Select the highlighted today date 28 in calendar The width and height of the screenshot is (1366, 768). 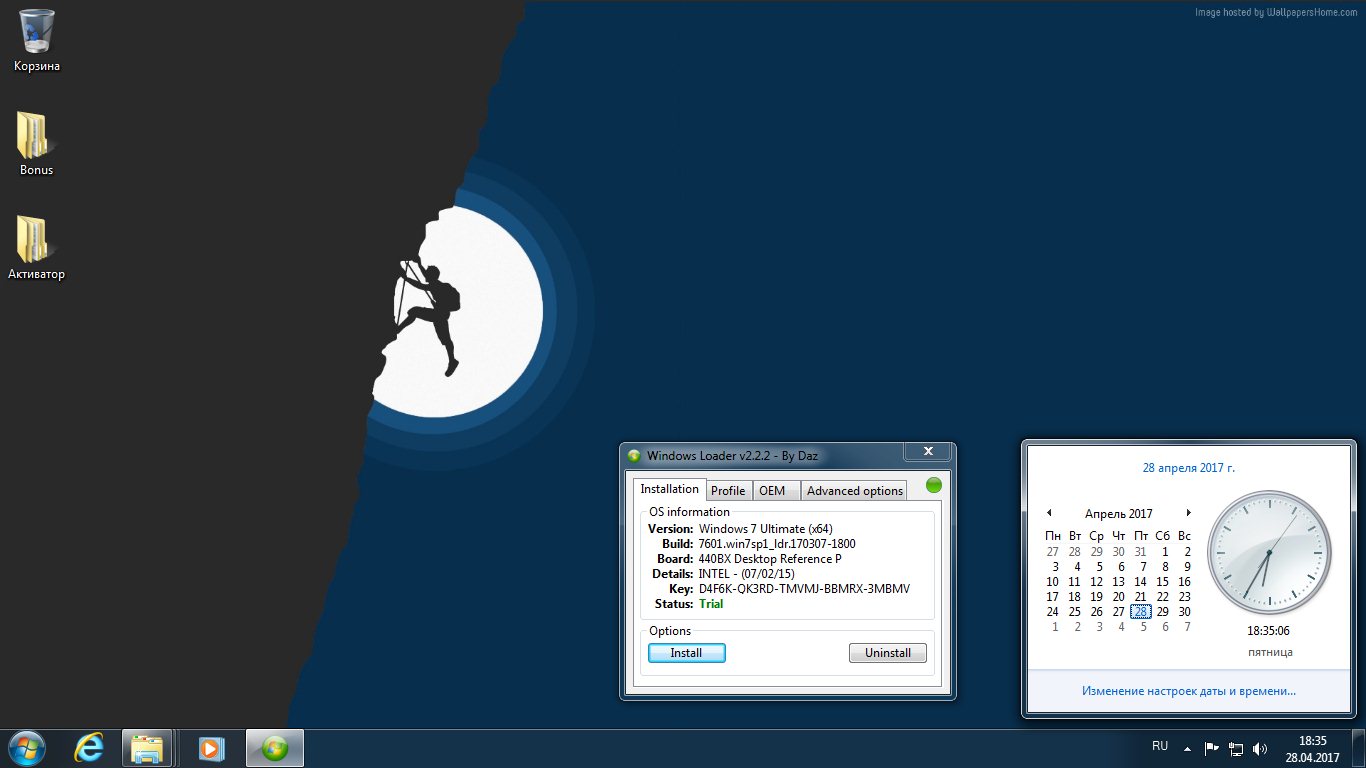1141,612
